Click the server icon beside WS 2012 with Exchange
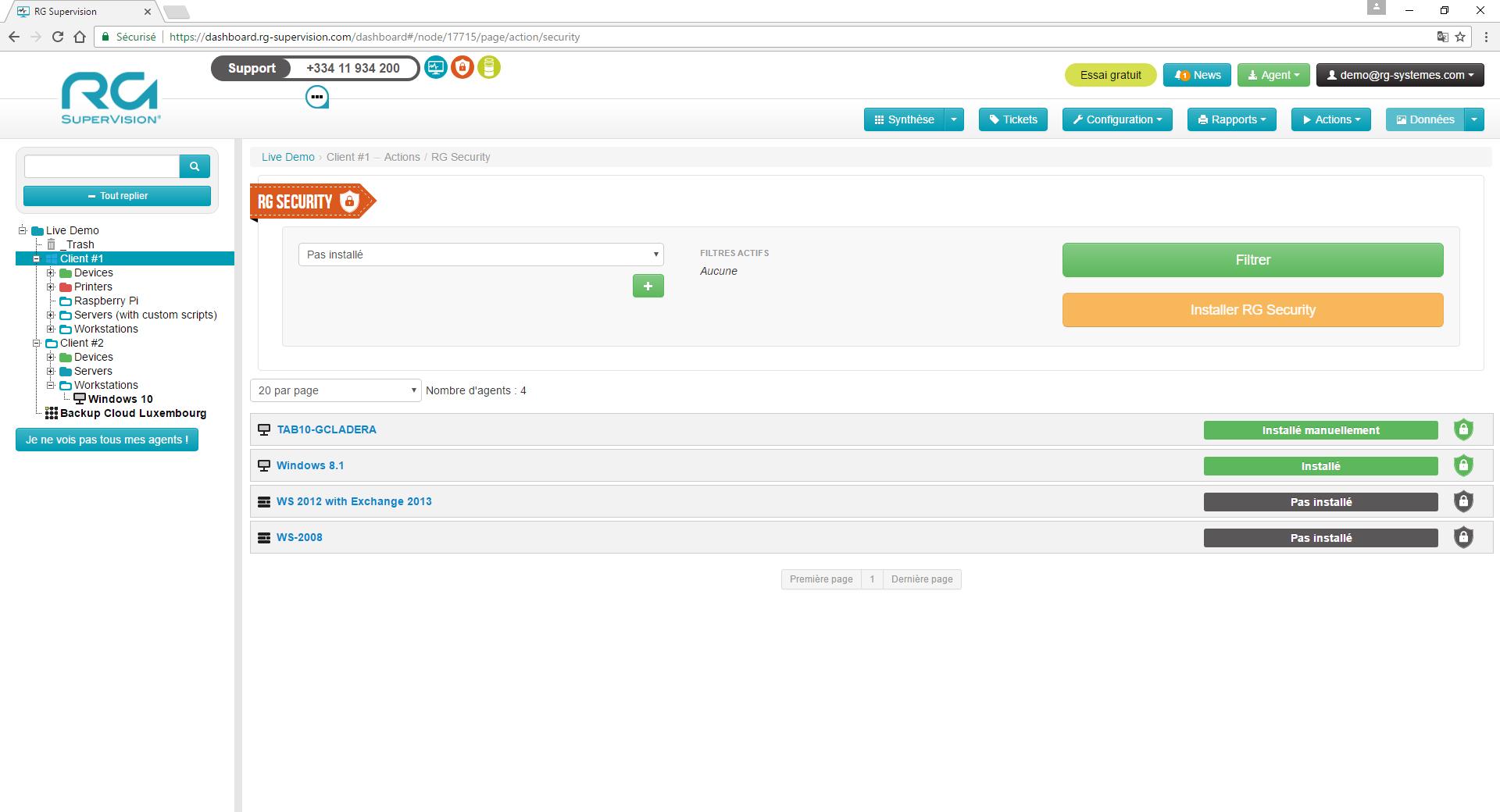This screenshot has width=1500, height=812. pyautogui.click(x=264, y=502)
